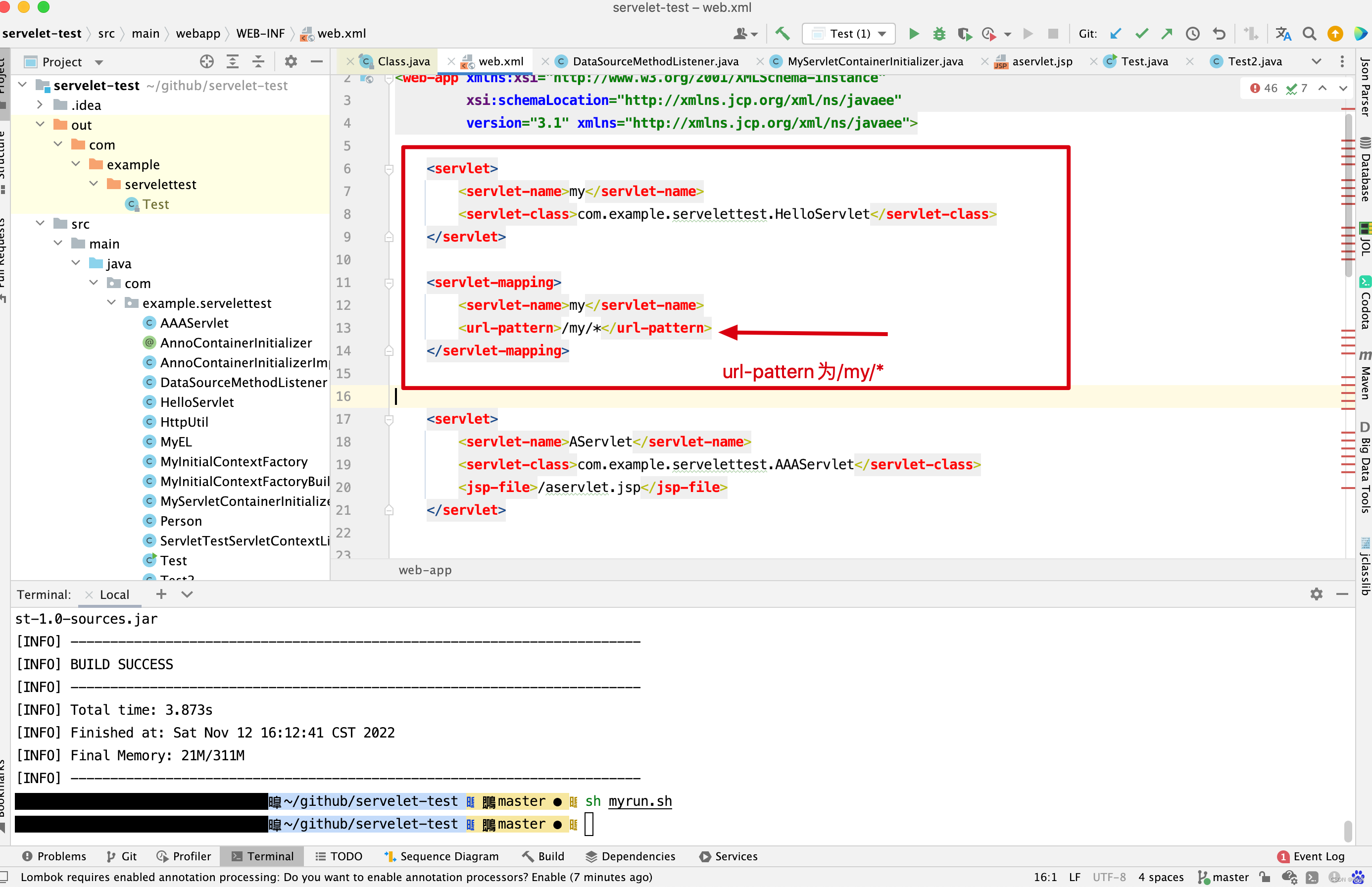
Task: Open terminal settings gear icon
Action: pos(1316,594)
